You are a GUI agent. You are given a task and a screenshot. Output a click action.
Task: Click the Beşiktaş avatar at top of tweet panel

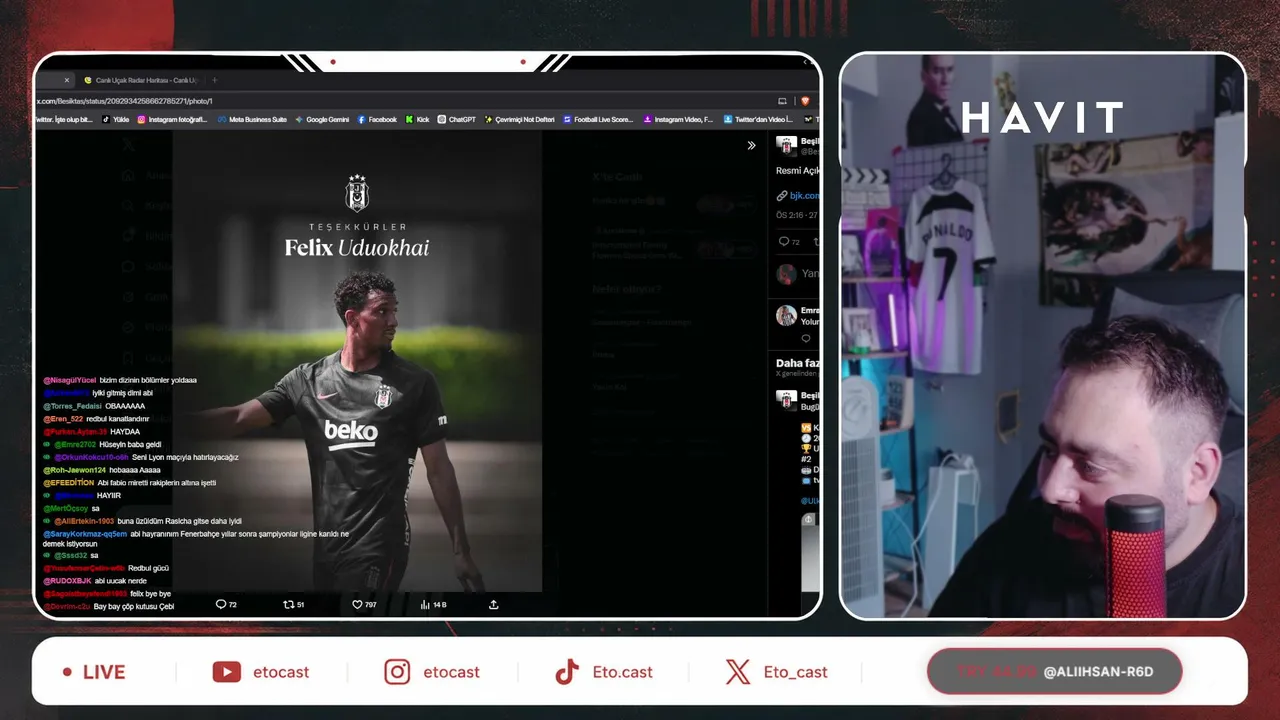click(787, 146)
